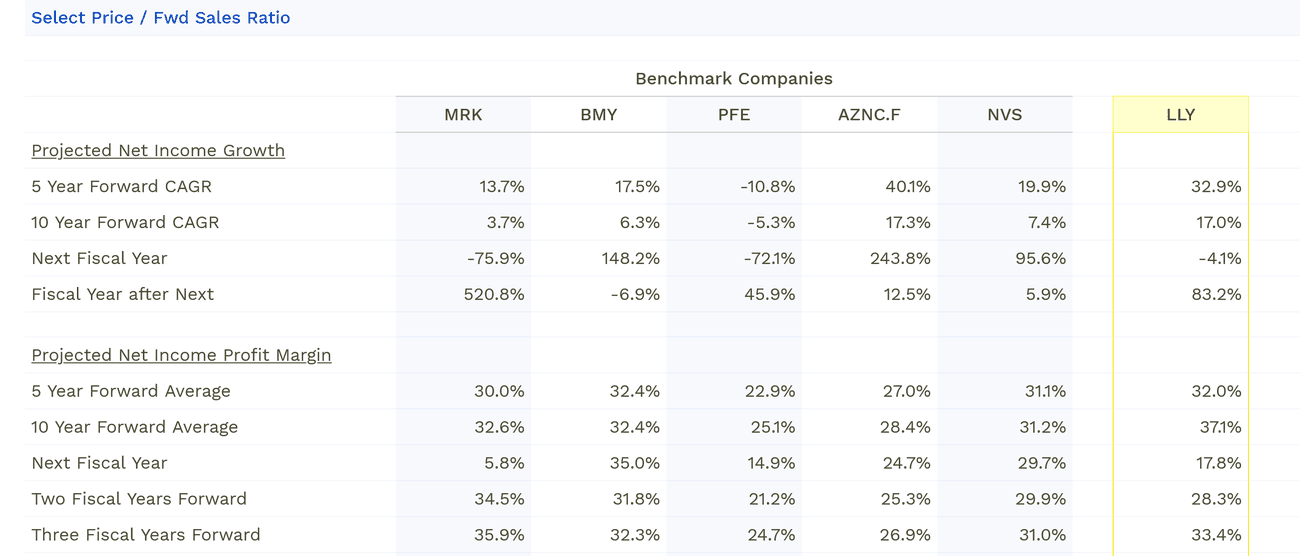Click the Select Price / Fwd Sales Ratio link
The image size is (1300, 556).
point(160,18)
